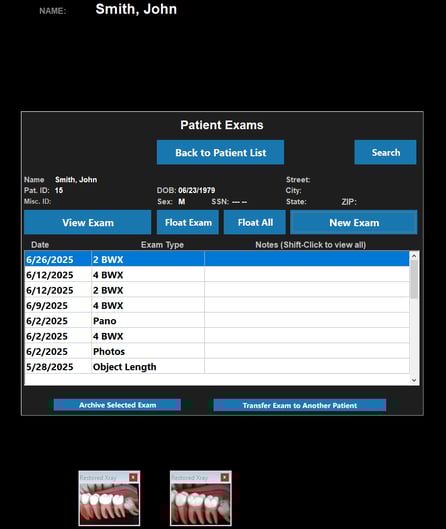Go back to the patient list
This screenshot has width=446, height=529.
[x=220, y=152]
